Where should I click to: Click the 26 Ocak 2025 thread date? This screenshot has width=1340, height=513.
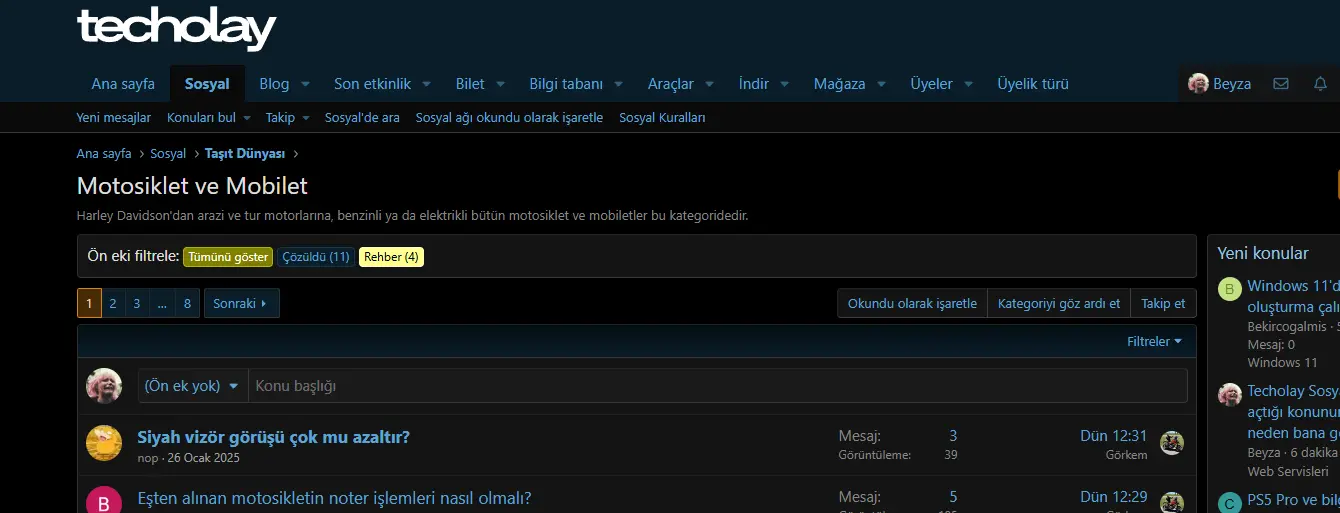(x=204, y=458)
